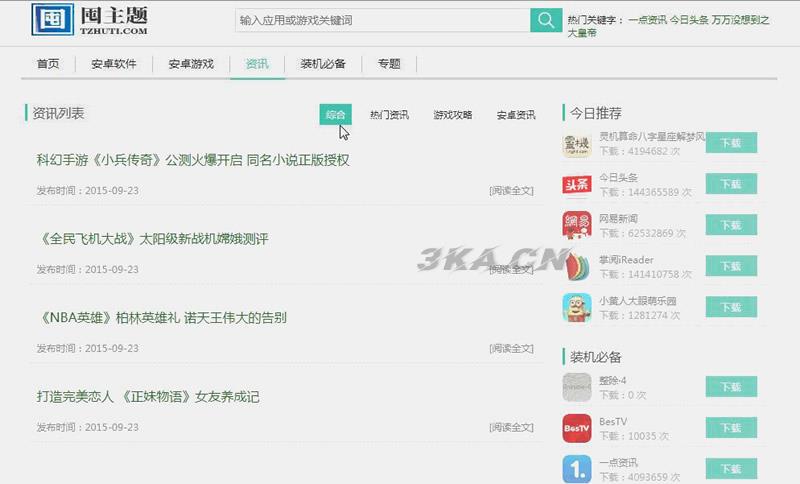Click 阅读全文 for the NBA英雄 article
The height and width of the screenshot is (484, 800).
pyautogui.click(x=511, y=349)
